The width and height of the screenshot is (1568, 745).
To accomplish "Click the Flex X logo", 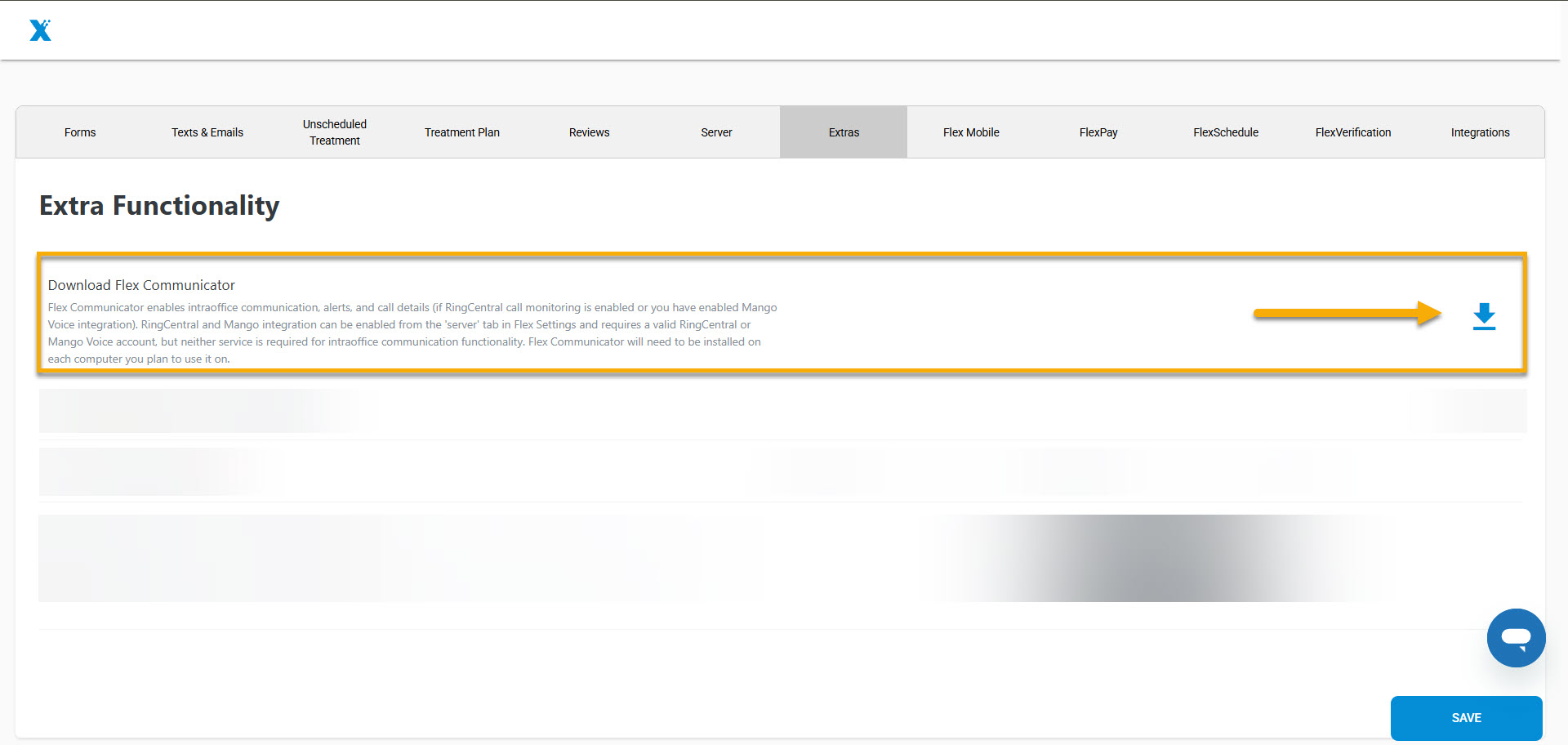I will [x=40, y=30].
